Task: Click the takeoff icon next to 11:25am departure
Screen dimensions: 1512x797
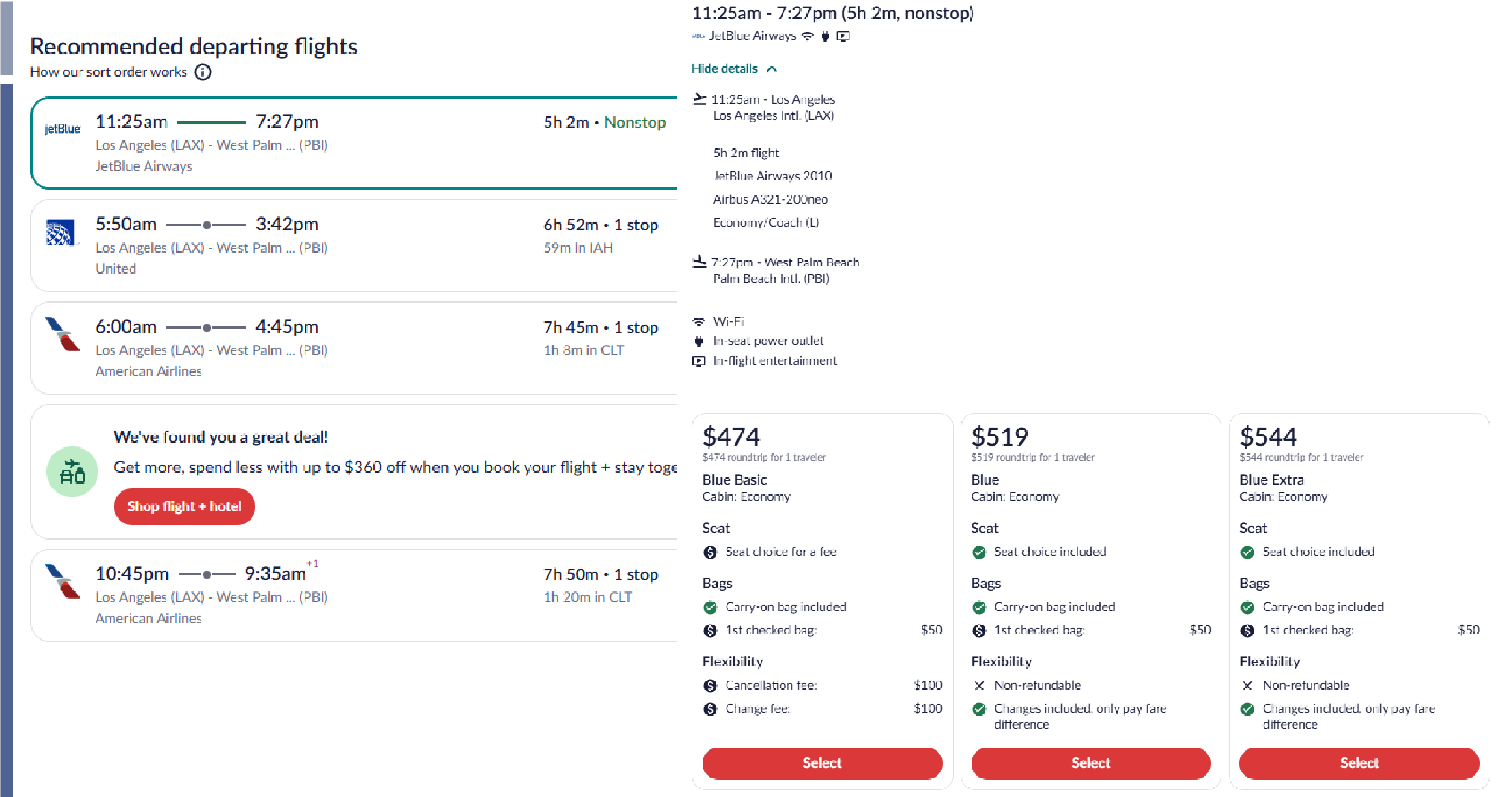Action: (700, 98)
